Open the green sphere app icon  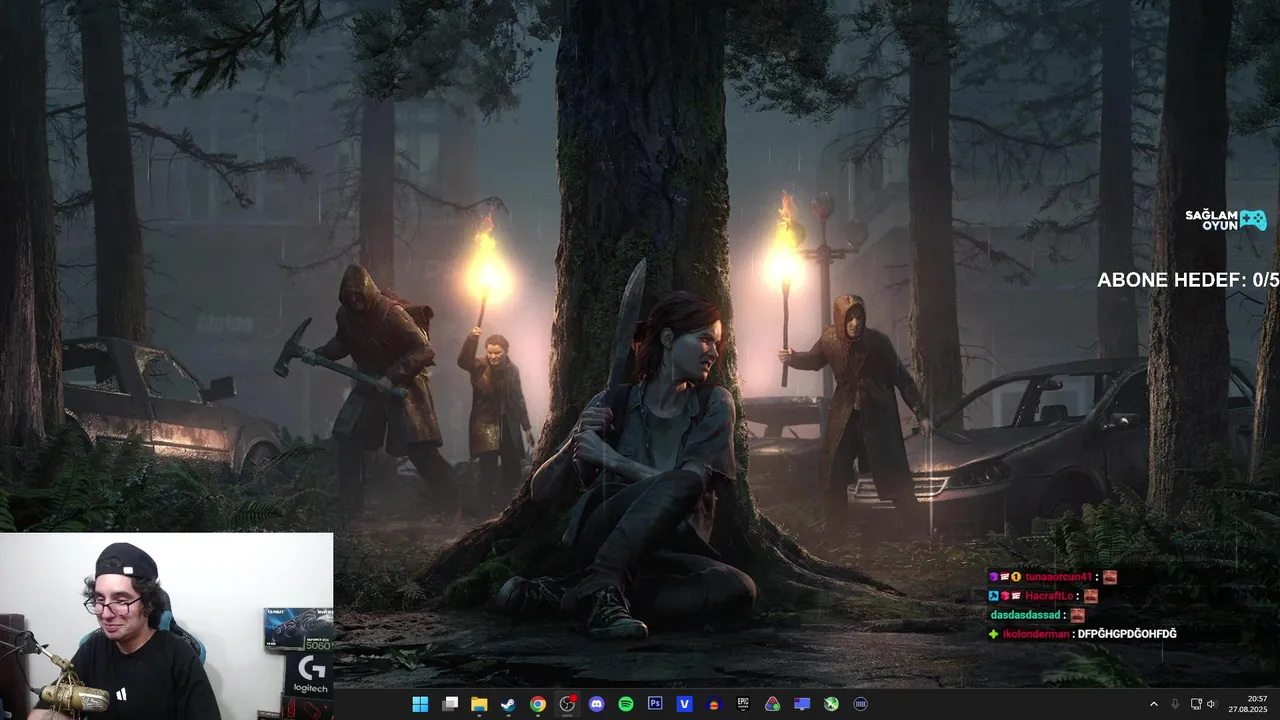tap(831, 704)
